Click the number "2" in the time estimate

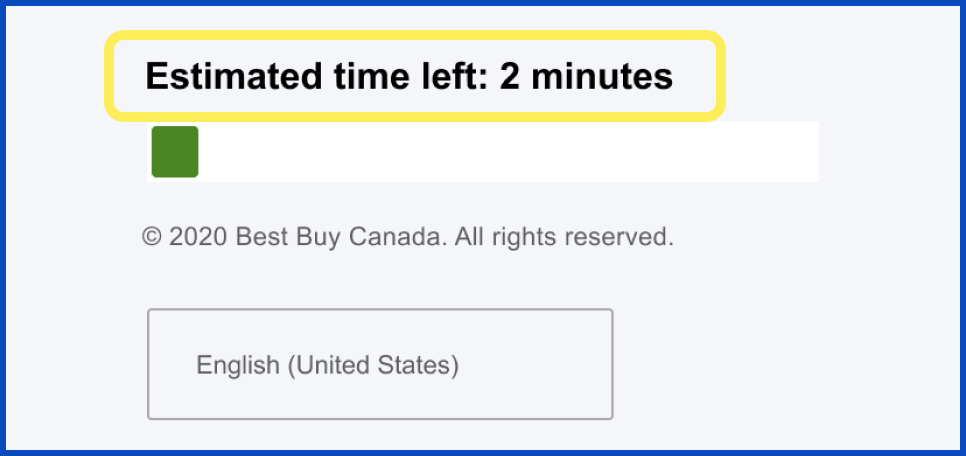[x=510, y=77]
